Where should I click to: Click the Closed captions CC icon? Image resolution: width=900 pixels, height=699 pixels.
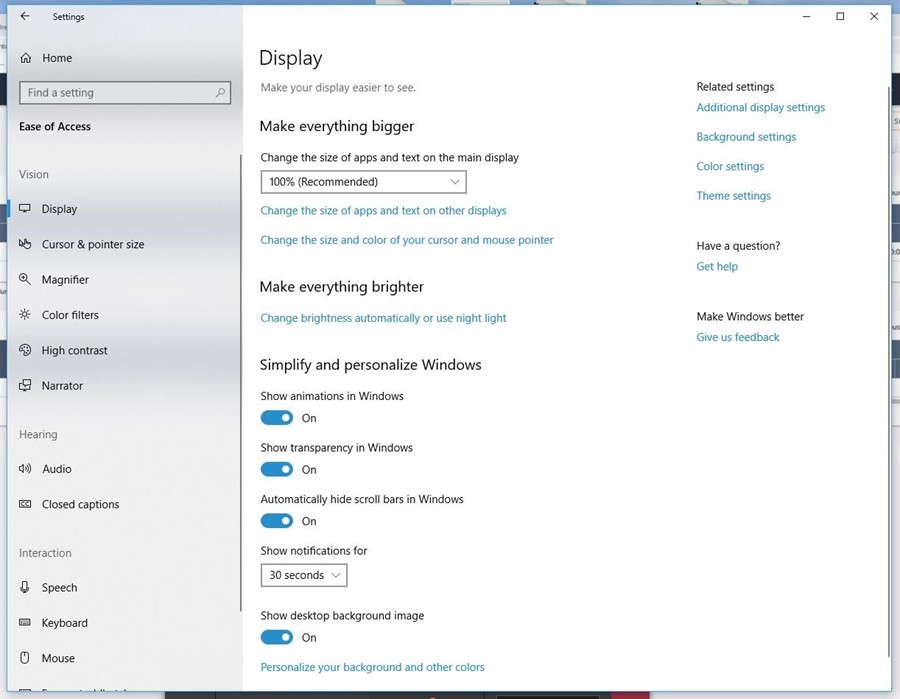pyautogui.click(x=25, y=504)
